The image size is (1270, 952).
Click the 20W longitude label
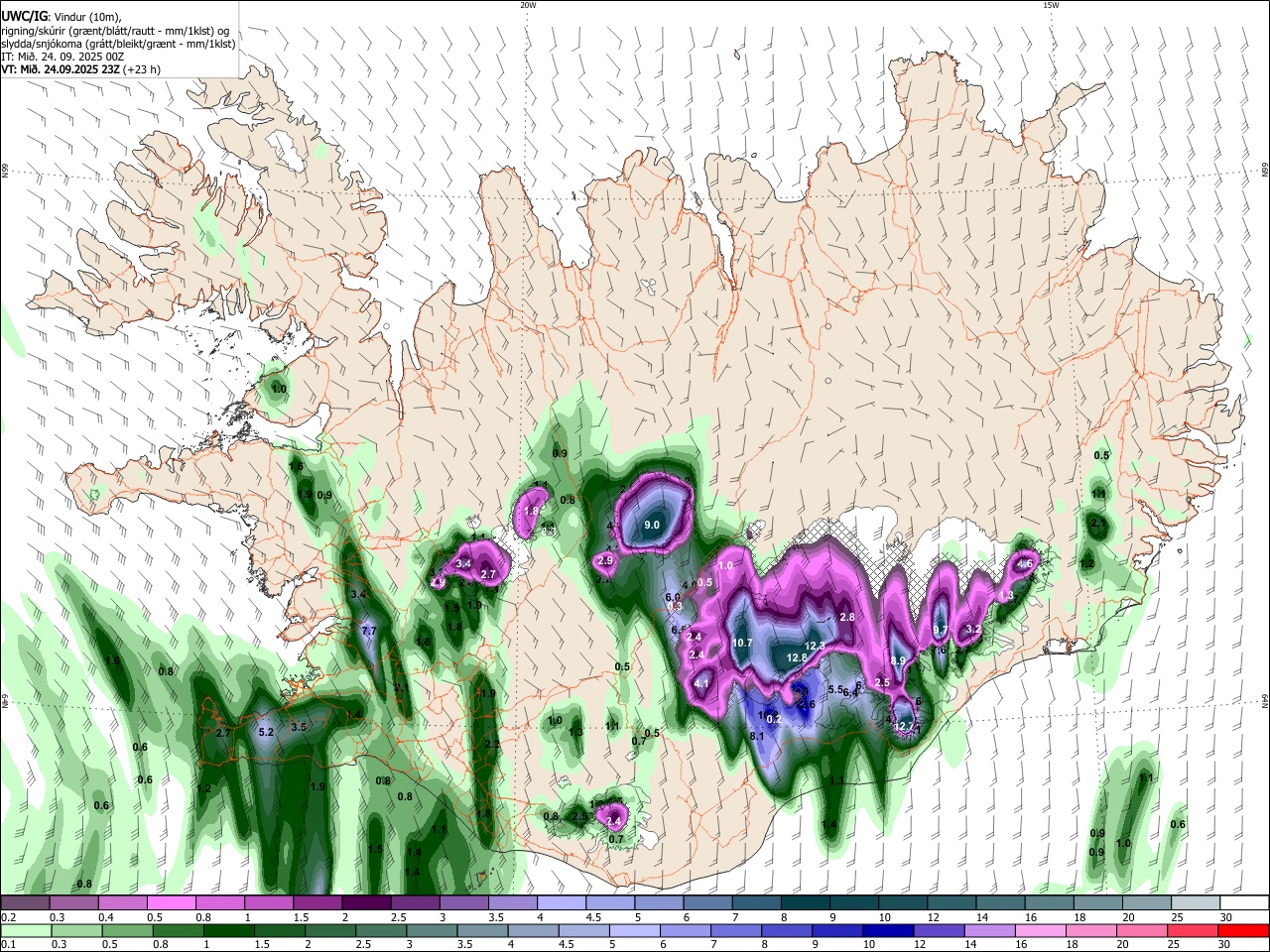(x=528, y=5)
